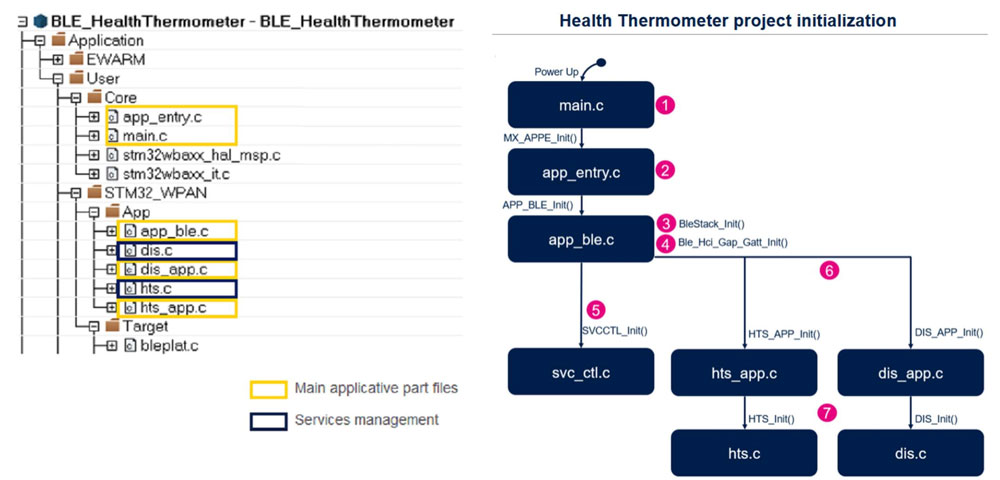1000x480 pixels.
Task: Collapse the User folder node
Action: click(58, 79)
